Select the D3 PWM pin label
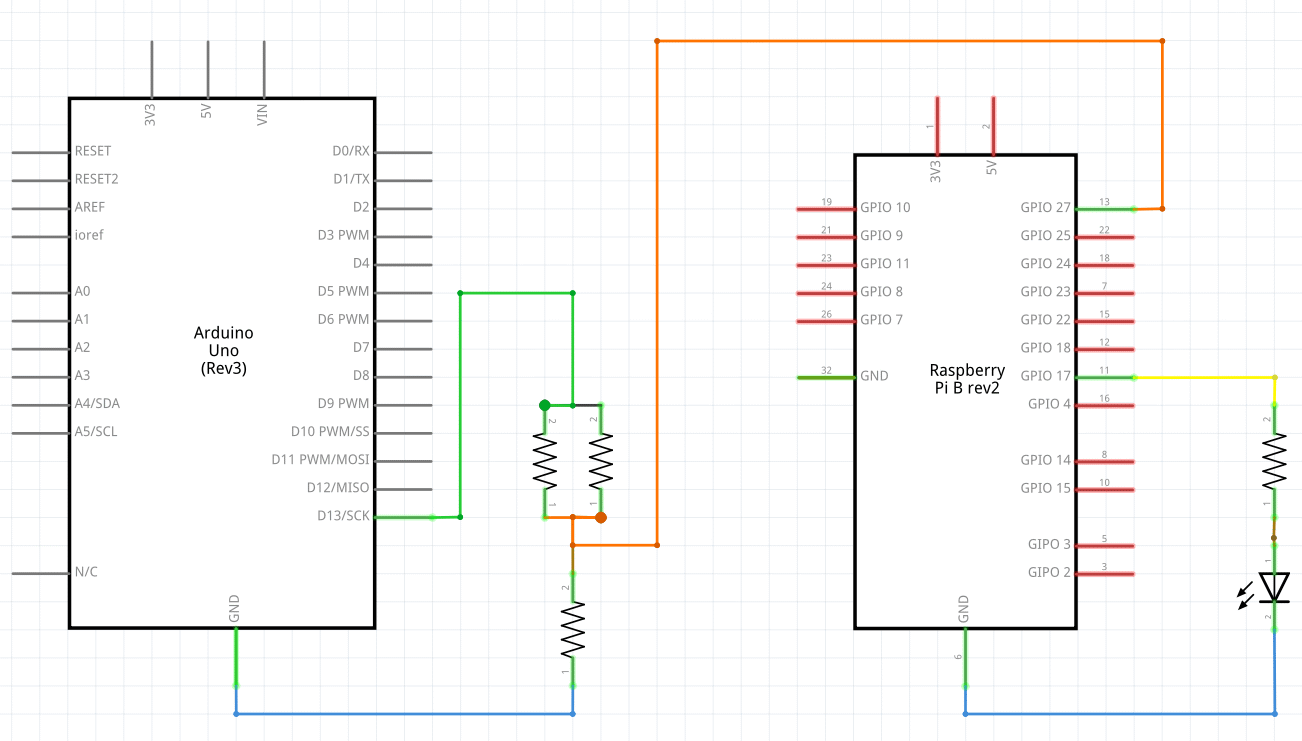The width and height of the screenshot is (1302, 741). (x=344, y=235)
